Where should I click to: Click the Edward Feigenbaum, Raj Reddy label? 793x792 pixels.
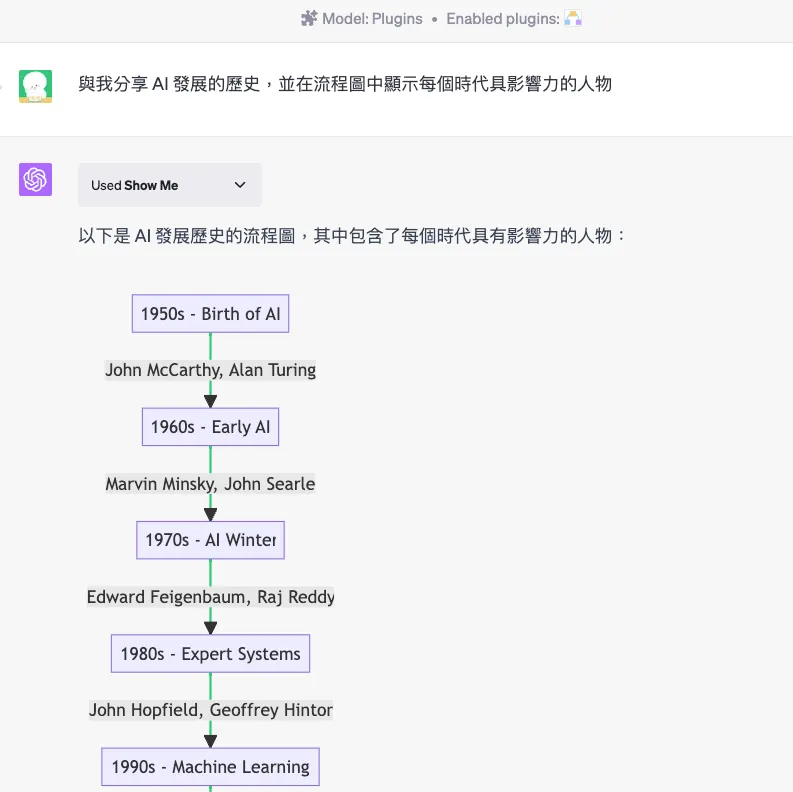tap(210, 597)
